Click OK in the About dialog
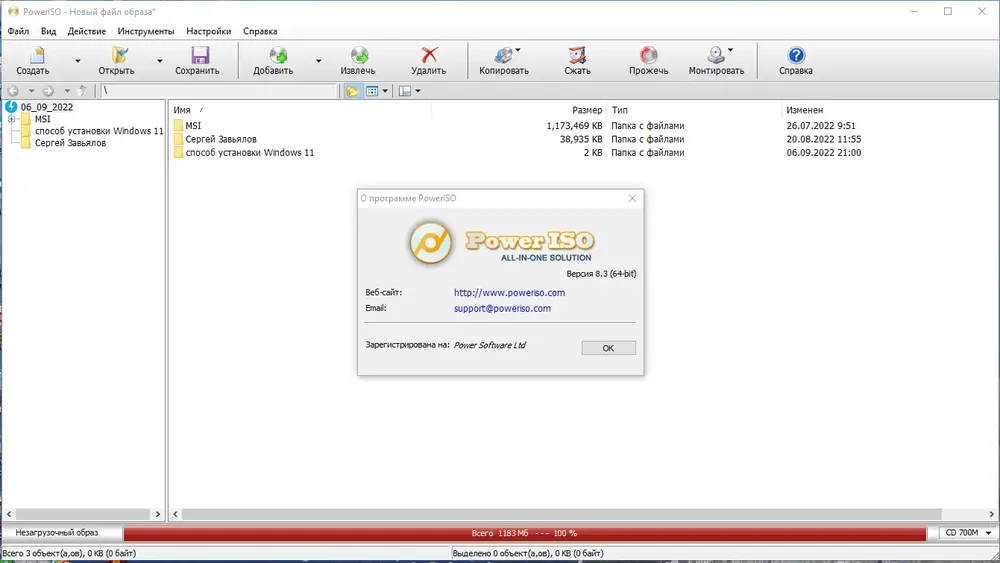 (608, 348)
